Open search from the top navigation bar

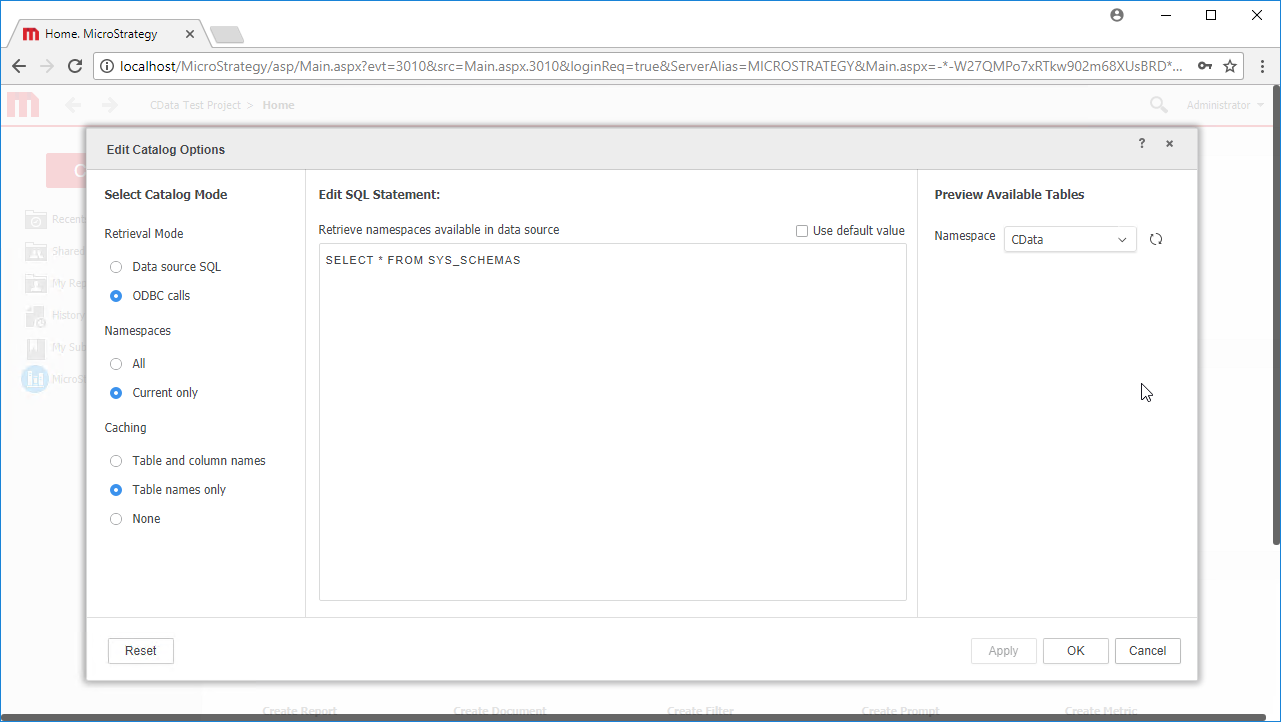(x=1157, y=104)
